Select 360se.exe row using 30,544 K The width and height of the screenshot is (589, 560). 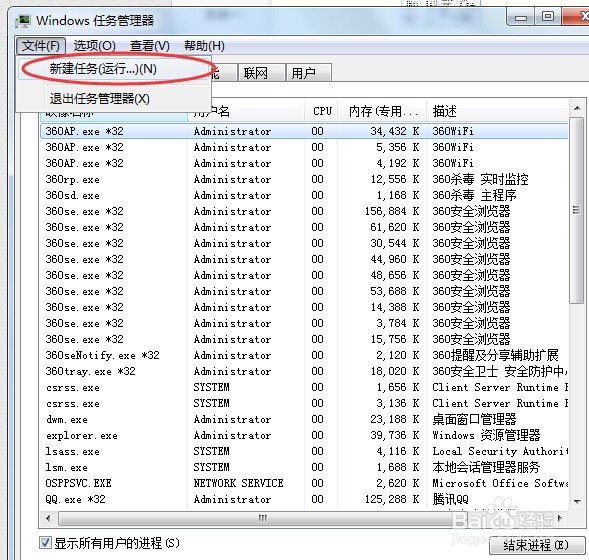[x=304, y=243]
